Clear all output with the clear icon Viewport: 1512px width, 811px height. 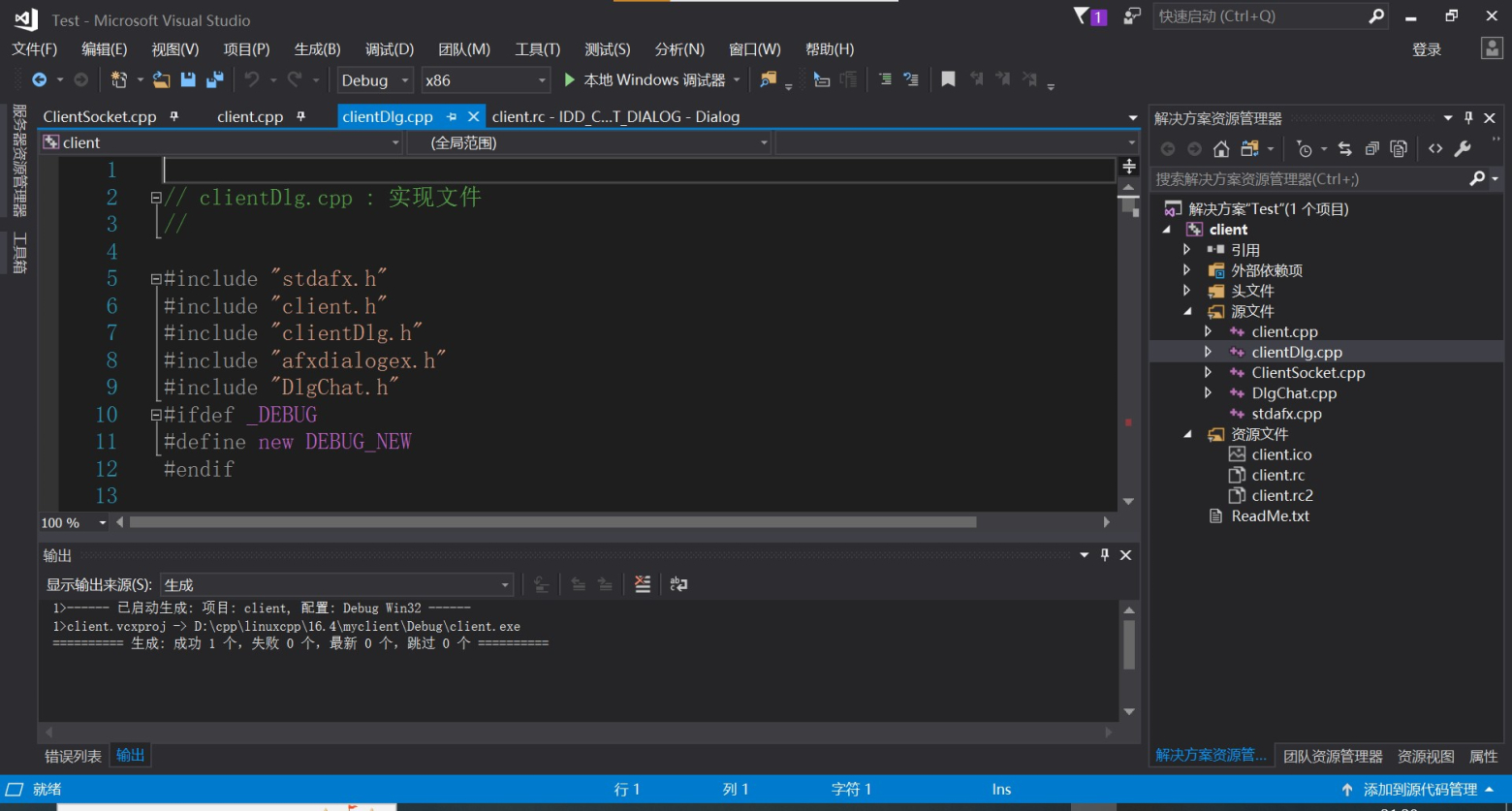(642, 584)
